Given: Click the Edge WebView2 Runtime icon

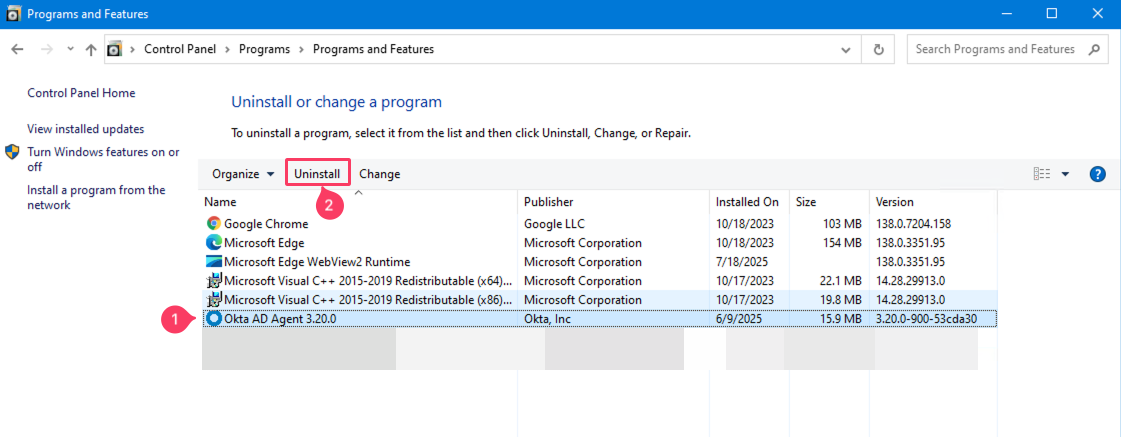Looking at the screenshot, I should 214,262.
